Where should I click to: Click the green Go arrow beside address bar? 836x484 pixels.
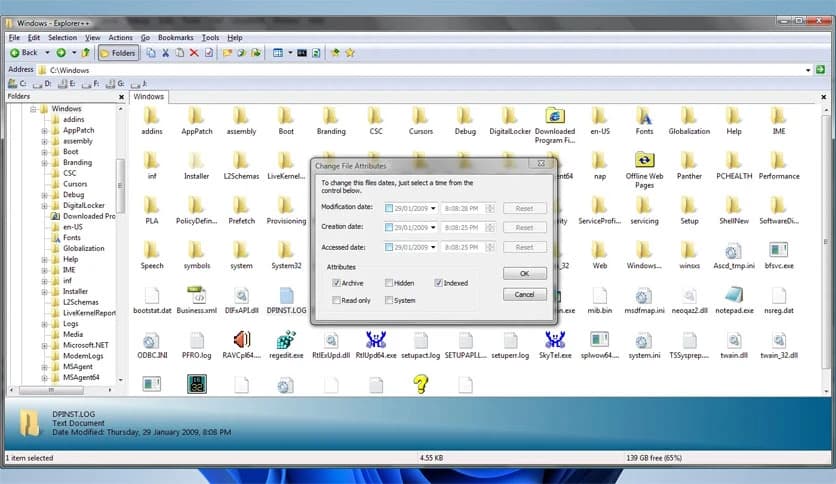[821, 70]
